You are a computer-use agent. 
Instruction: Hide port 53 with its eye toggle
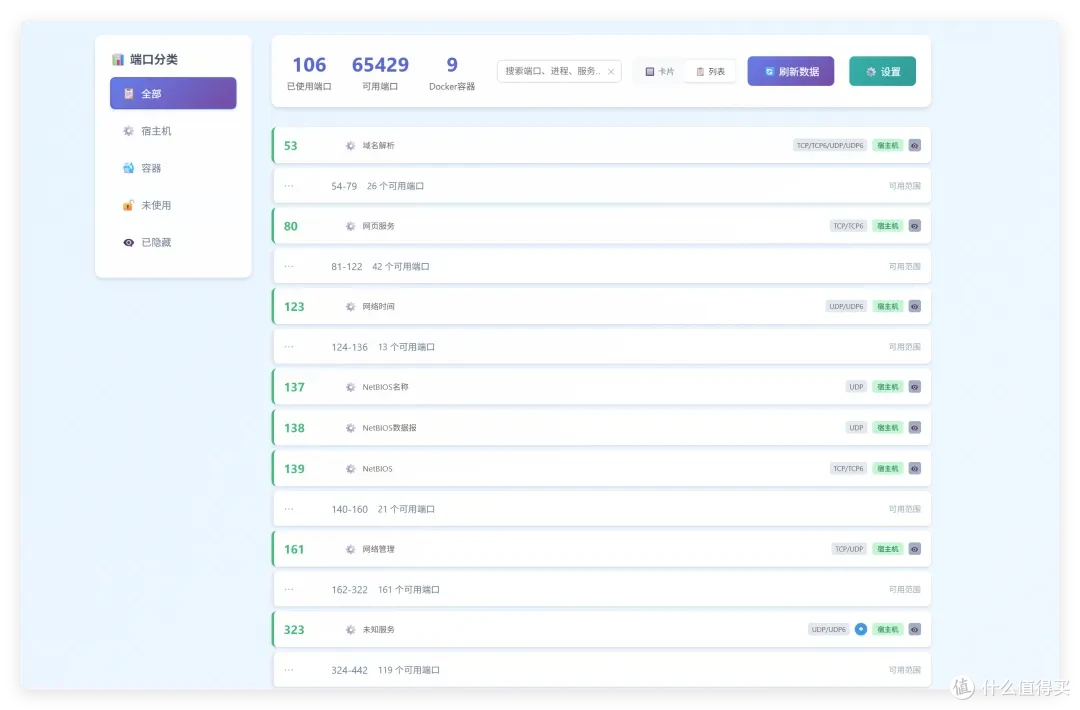click(x=915, y=145)
